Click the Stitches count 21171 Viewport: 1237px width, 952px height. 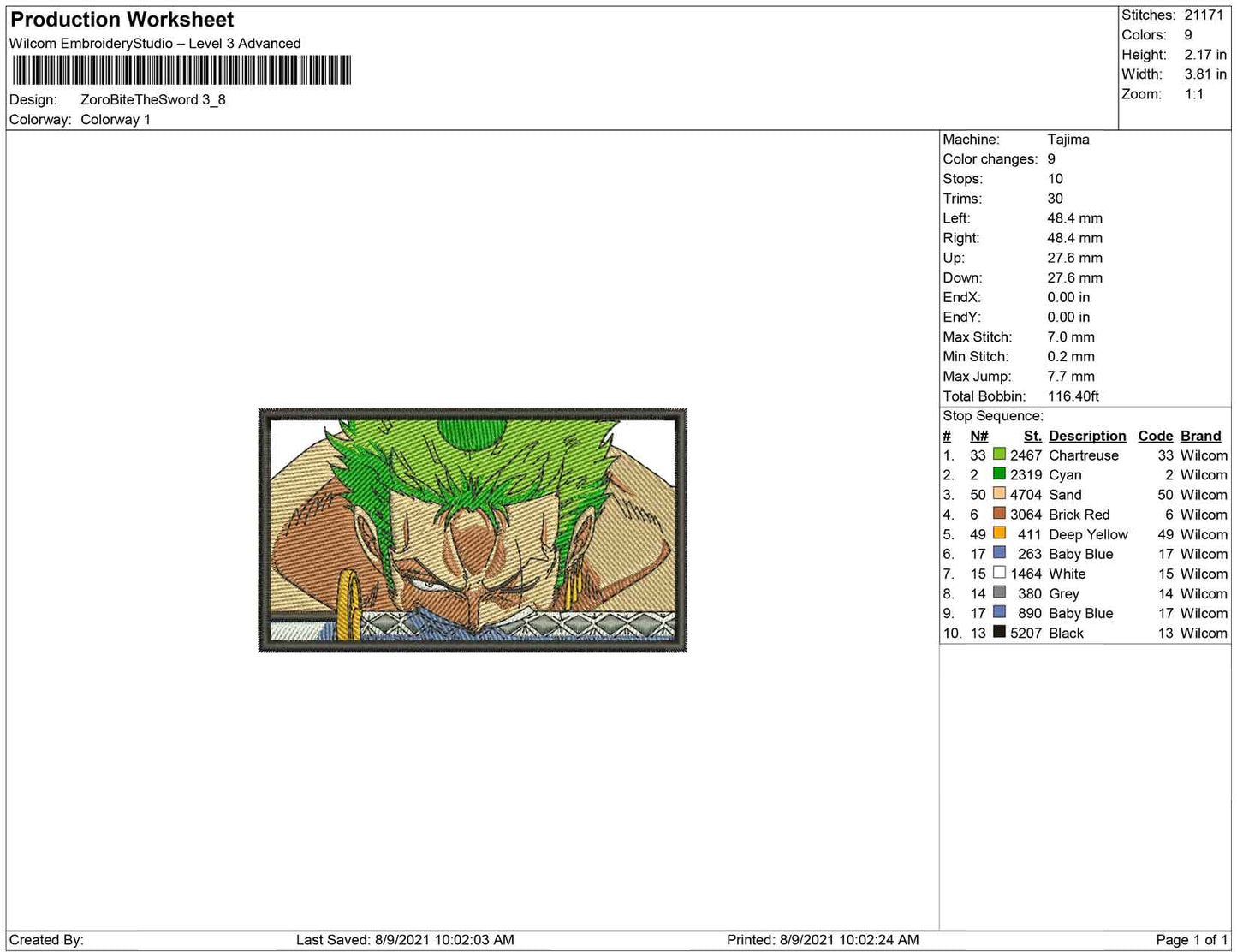coord(1204,15)
